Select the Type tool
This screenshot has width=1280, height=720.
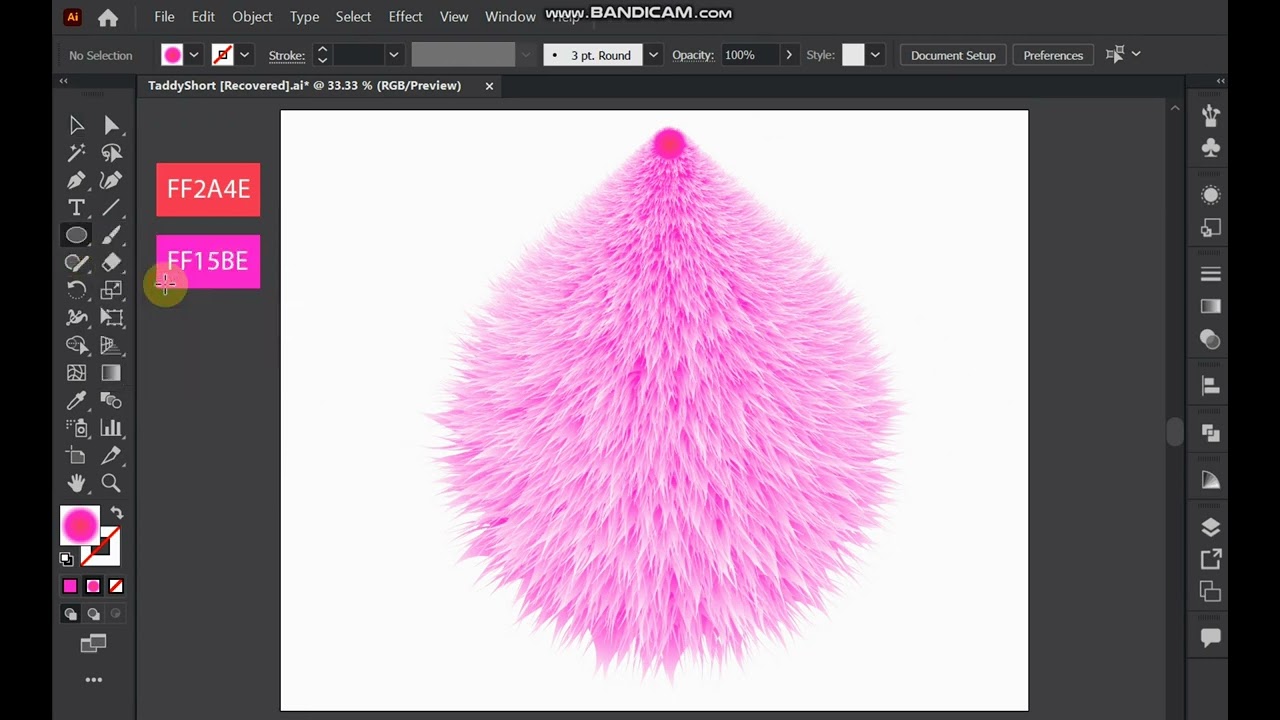point(76,207)
